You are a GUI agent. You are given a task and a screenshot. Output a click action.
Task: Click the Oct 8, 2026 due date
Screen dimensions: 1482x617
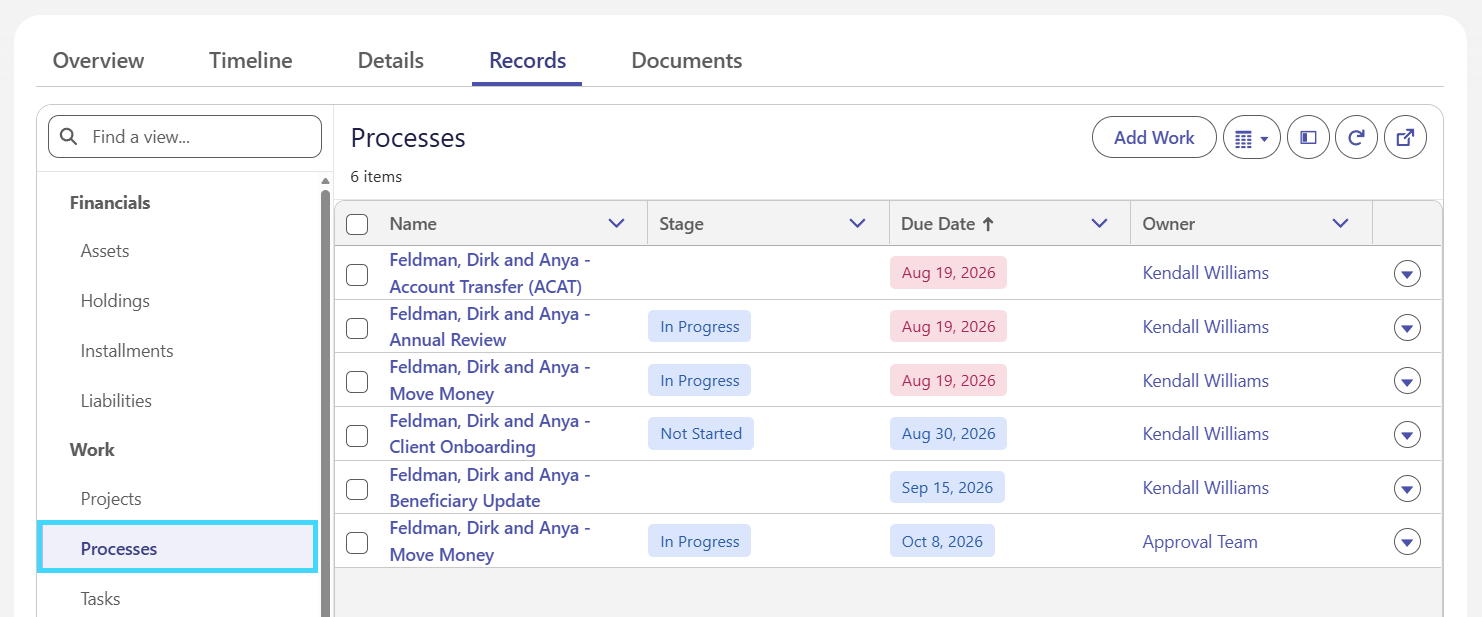click(x=942, y=542)
